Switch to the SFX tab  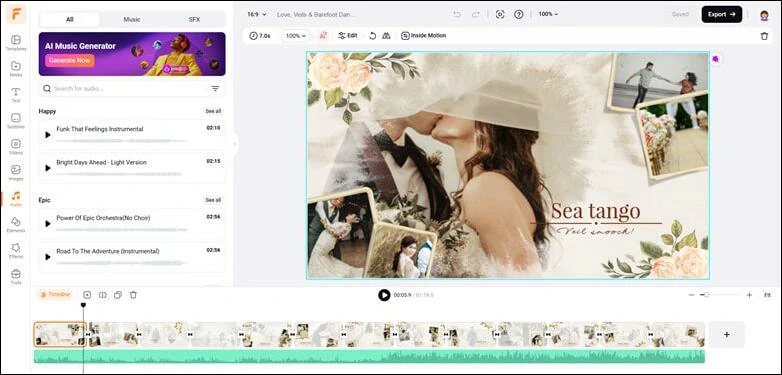click(x=194, y=19)
